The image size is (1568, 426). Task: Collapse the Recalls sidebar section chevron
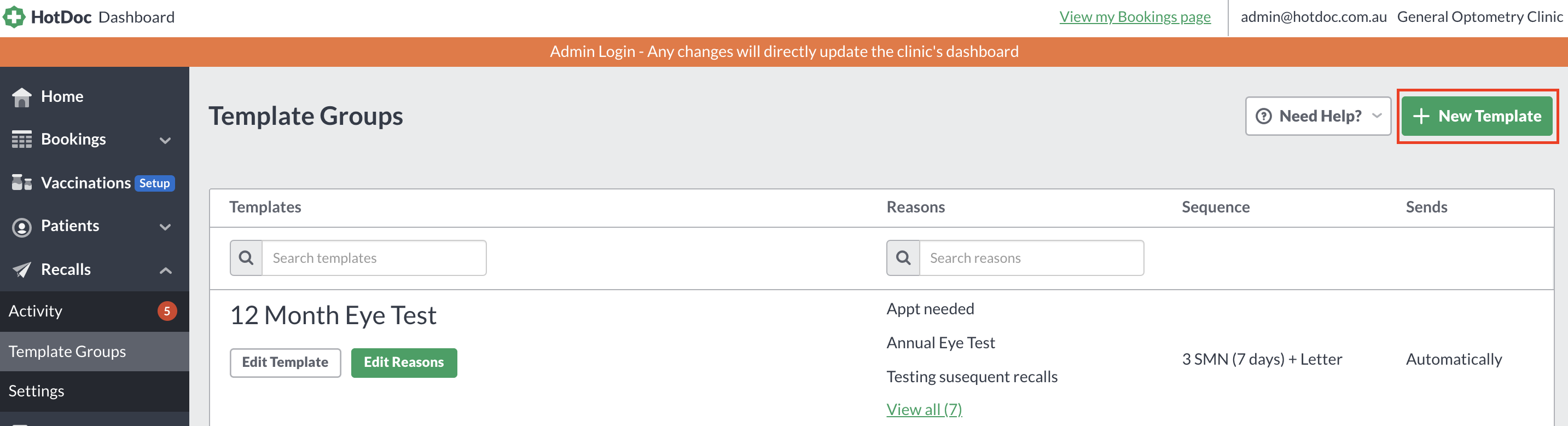[165, 270]
